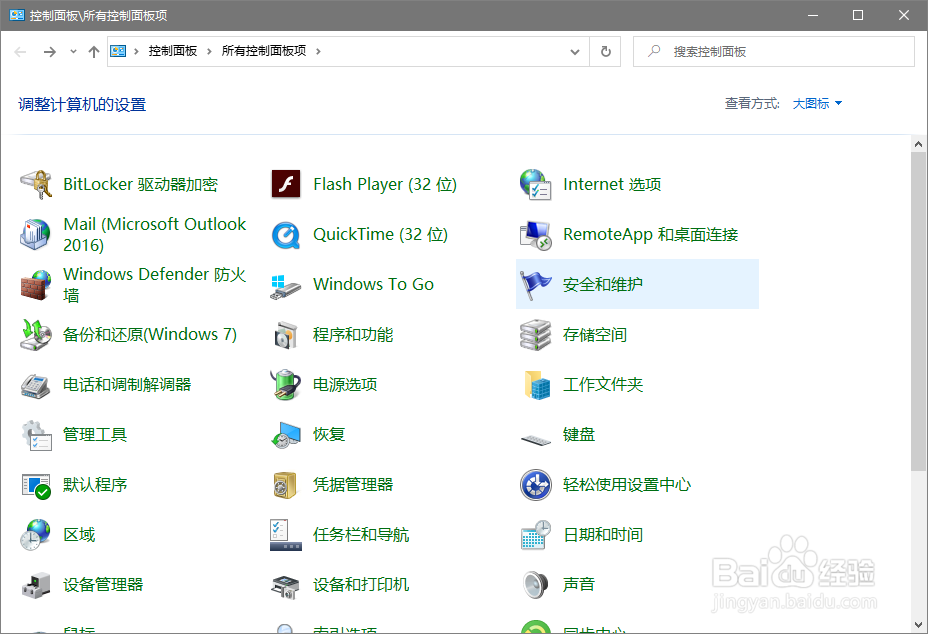This screenshot has width=928, height=634.
Task: Click the 设备管理器 link text
Action: (103, 585)
